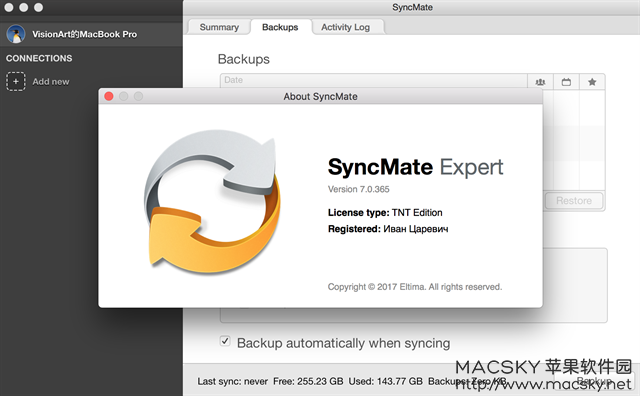
Task: Click the 'Add new' label in sidebar
Action: (51, 82)
